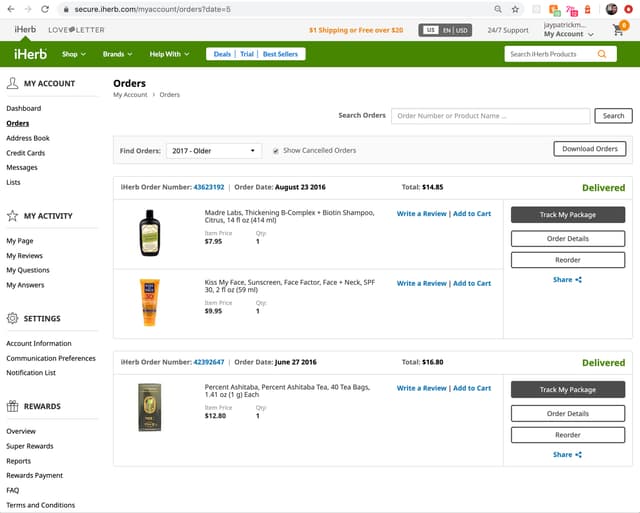Open Lists in sidebar
The height and width of the screenshot is (513, 640).
(13, 182)
